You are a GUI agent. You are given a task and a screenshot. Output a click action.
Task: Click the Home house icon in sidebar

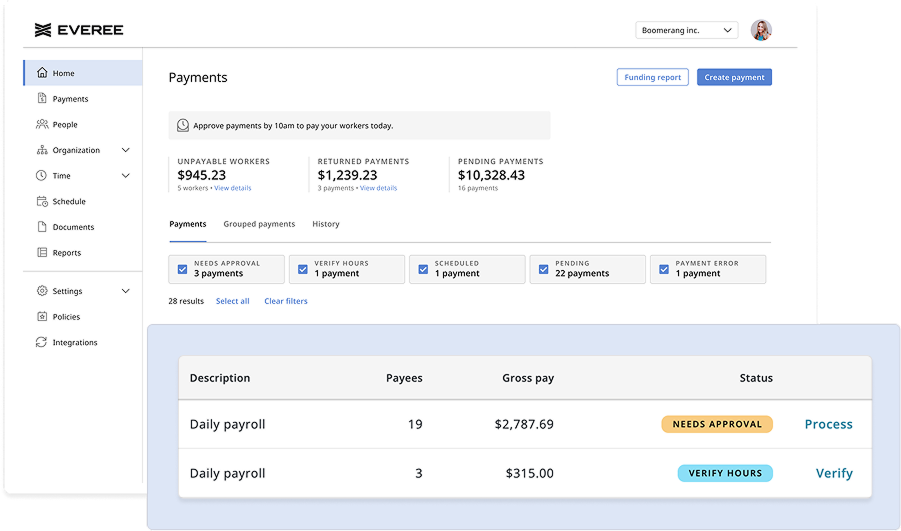point(42,72)
